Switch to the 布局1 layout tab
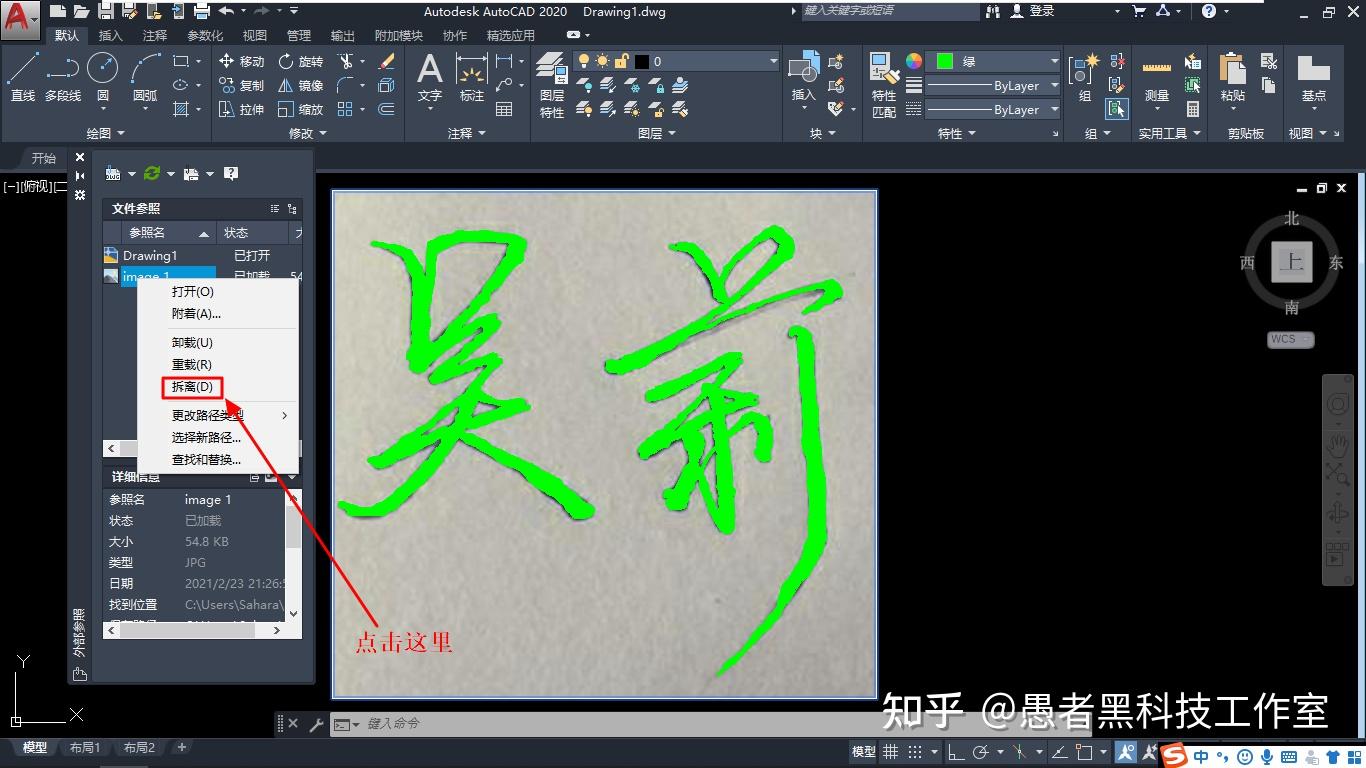 tap(86, 746)
